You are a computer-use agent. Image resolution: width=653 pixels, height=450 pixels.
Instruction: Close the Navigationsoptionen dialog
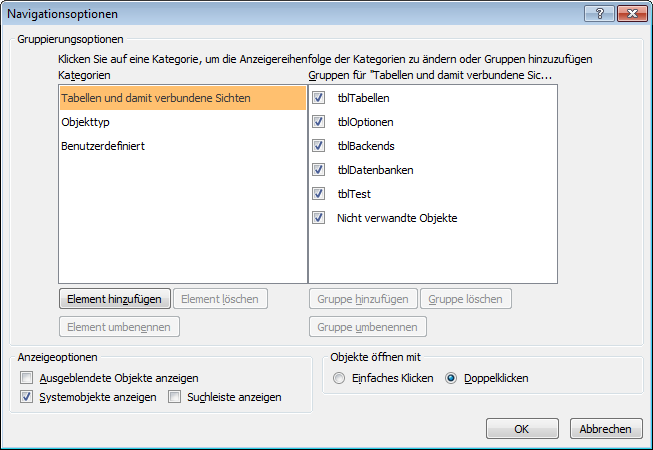629,13
